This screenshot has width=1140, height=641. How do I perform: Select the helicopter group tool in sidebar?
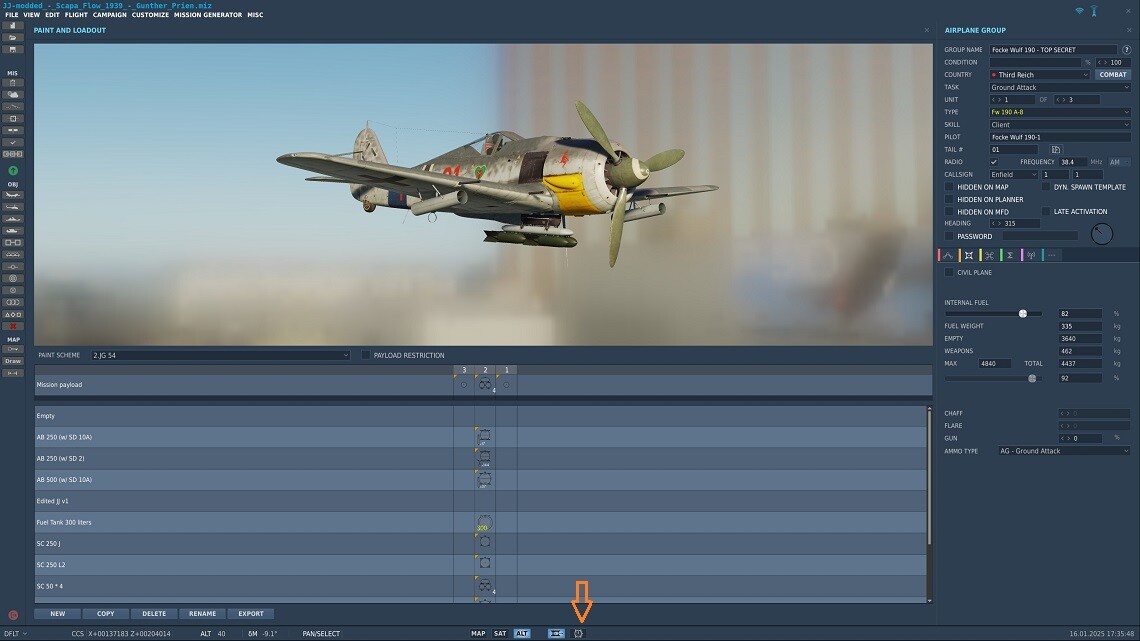coord(13,207)
